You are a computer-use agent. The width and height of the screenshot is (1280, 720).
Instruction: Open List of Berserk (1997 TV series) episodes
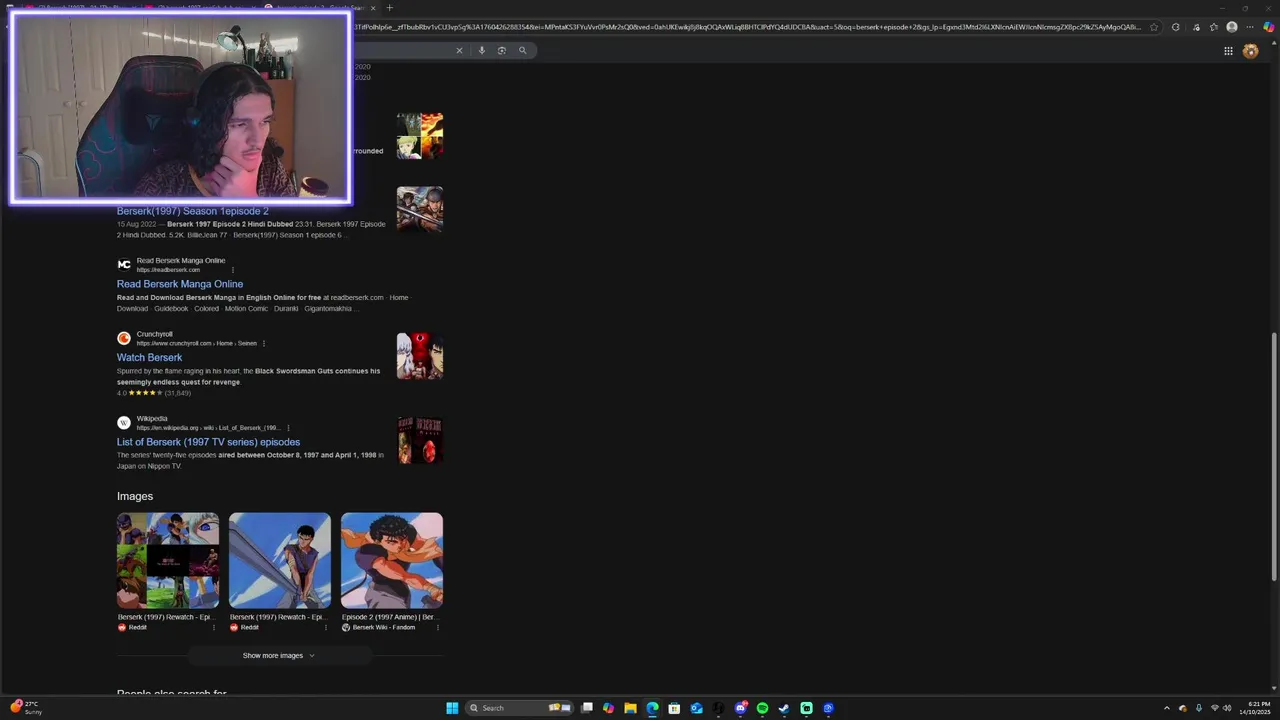click(x=208, y=442)
